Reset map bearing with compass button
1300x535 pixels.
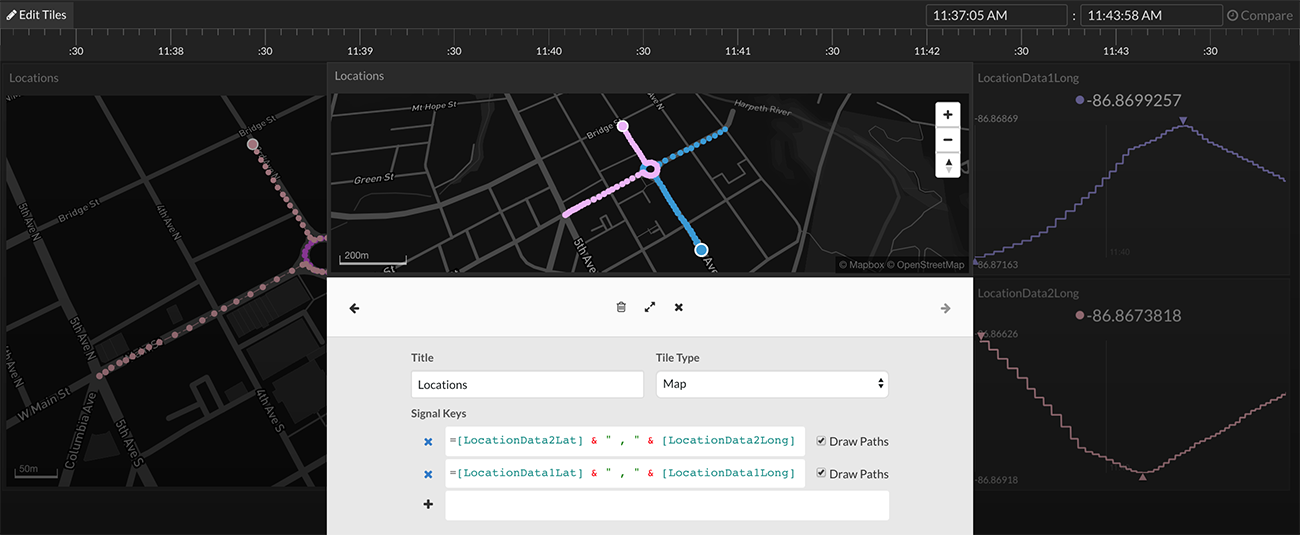tap(947, 165)
